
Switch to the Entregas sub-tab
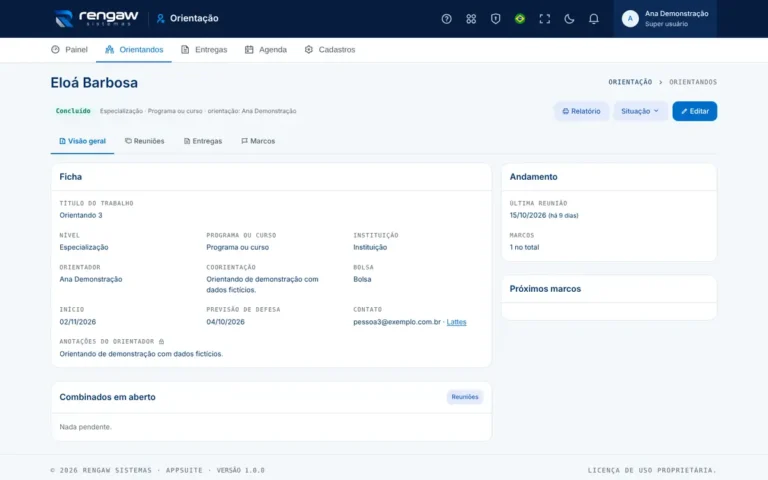[x=203, y=141]
